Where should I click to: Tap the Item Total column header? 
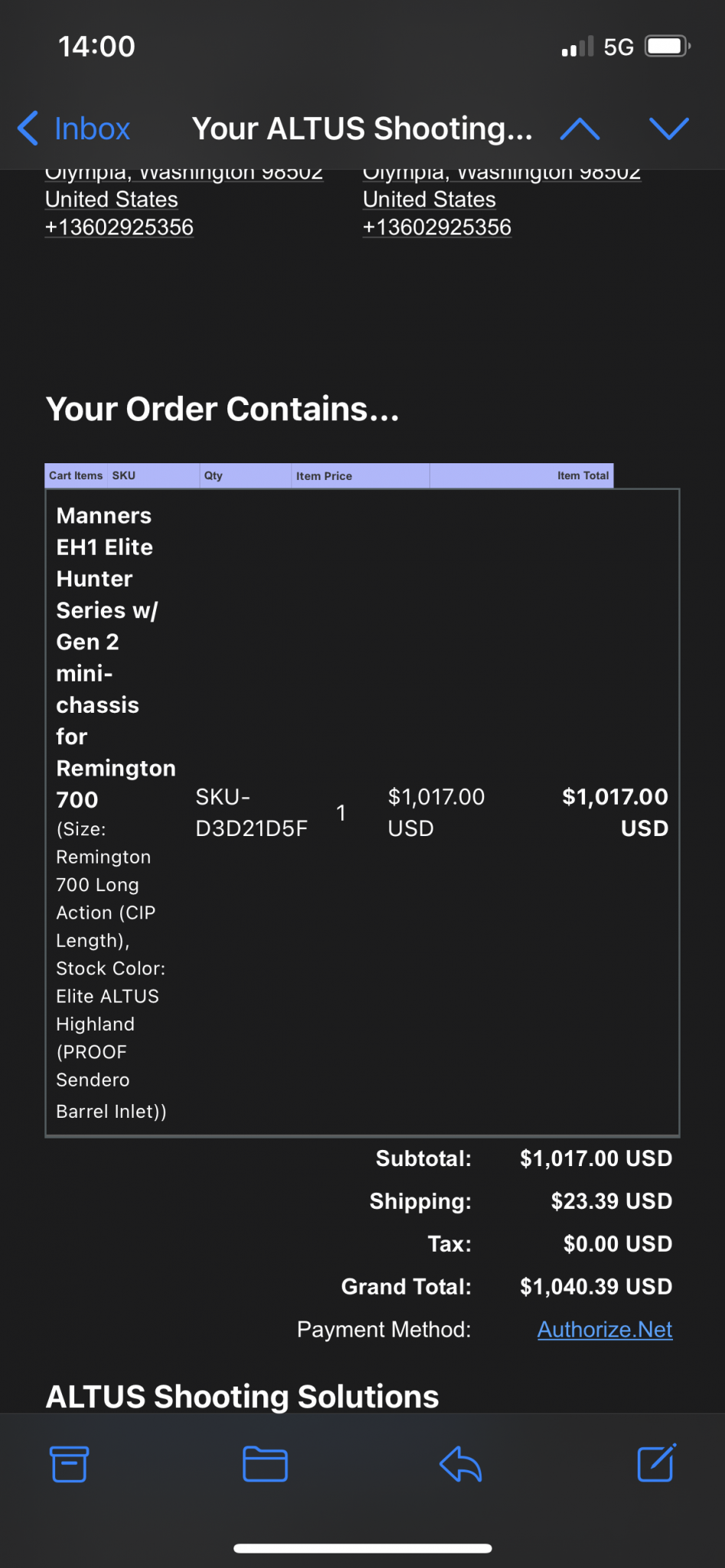coord(583,475)
